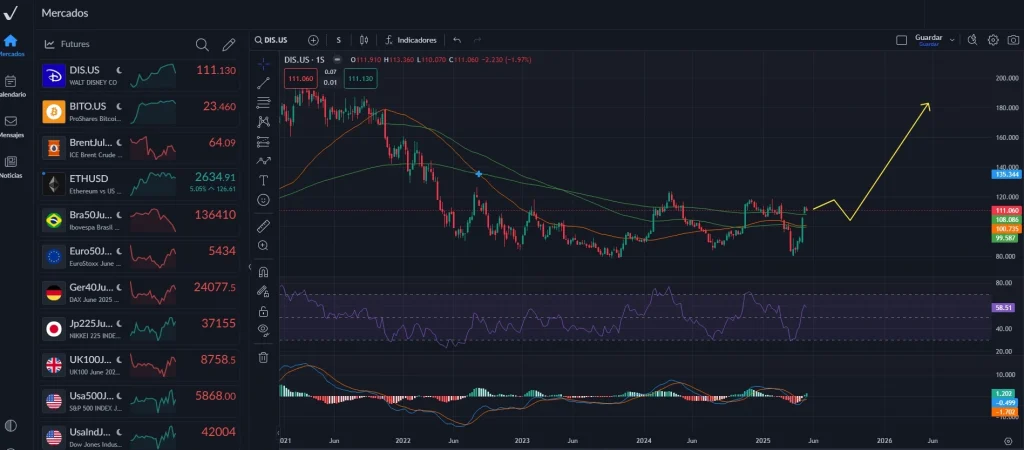
Task: Open the DIS.US symbol search
Action: pyautogui.click(x=271, y=40)
